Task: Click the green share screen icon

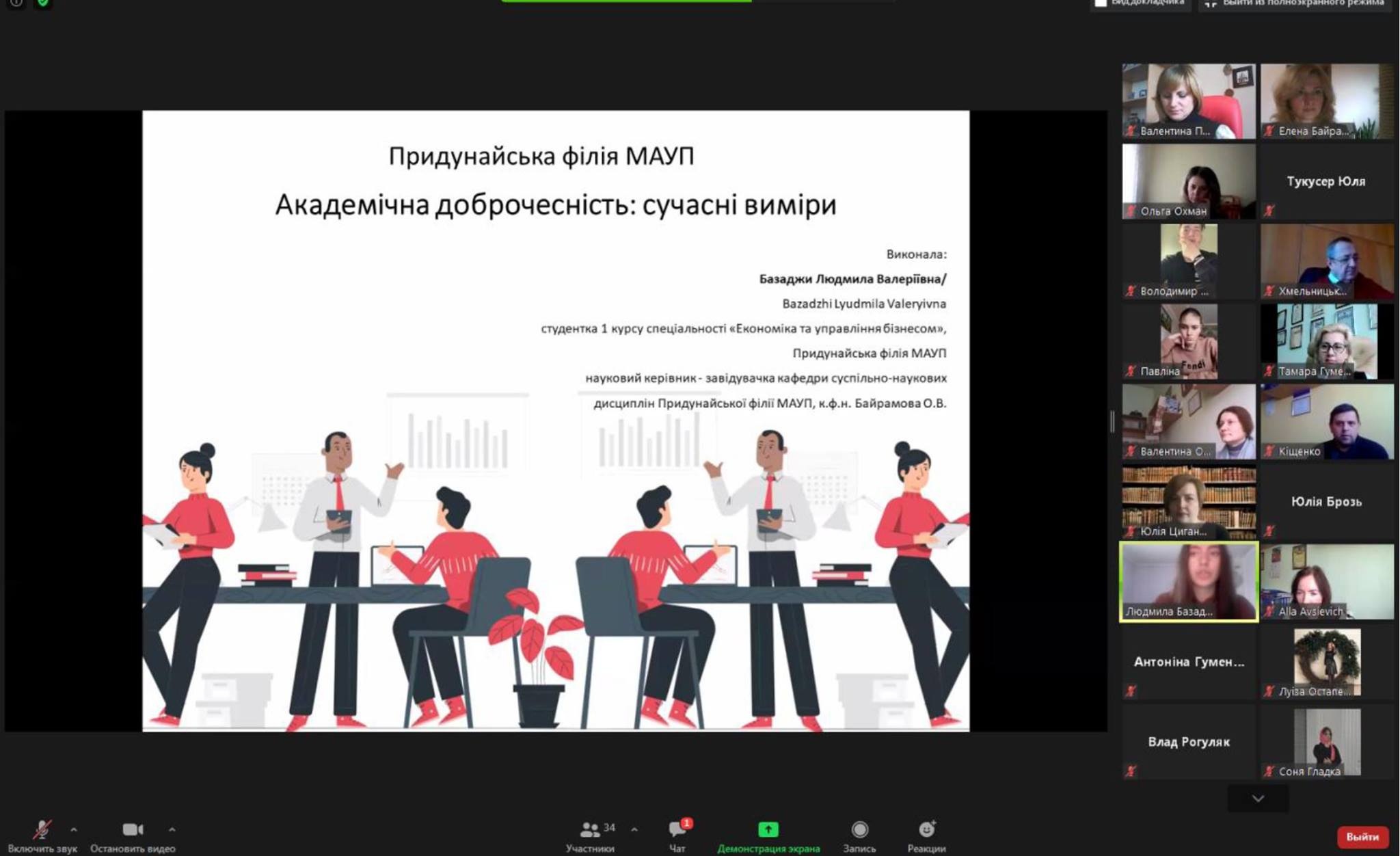Action: [x=768, y=829]
